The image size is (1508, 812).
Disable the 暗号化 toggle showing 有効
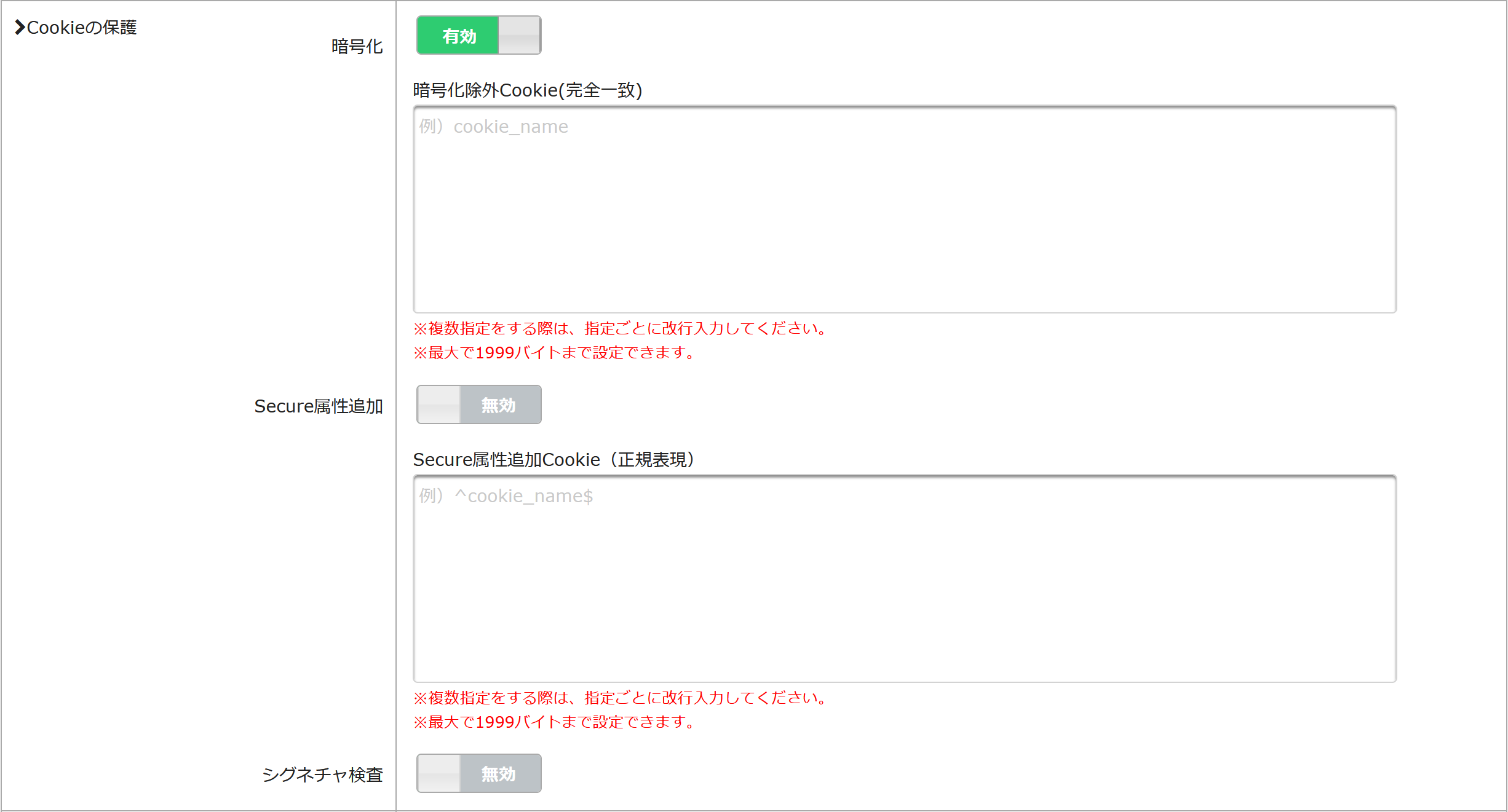[479, 36]
